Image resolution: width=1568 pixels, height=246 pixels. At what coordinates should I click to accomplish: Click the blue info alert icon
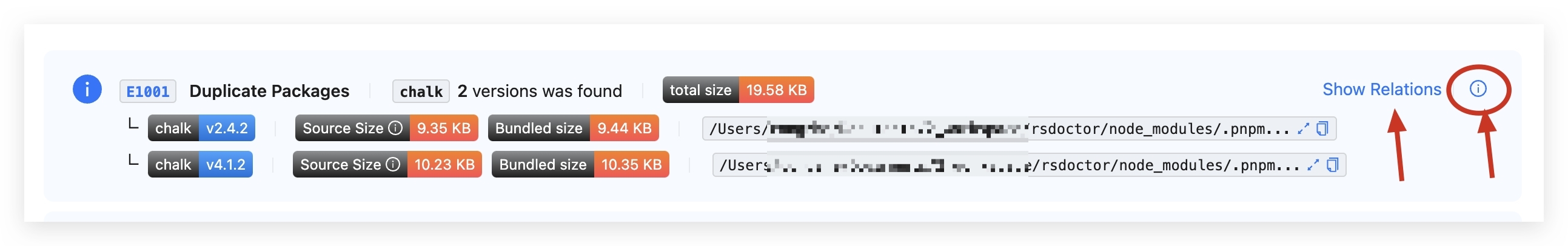(87, 90)
